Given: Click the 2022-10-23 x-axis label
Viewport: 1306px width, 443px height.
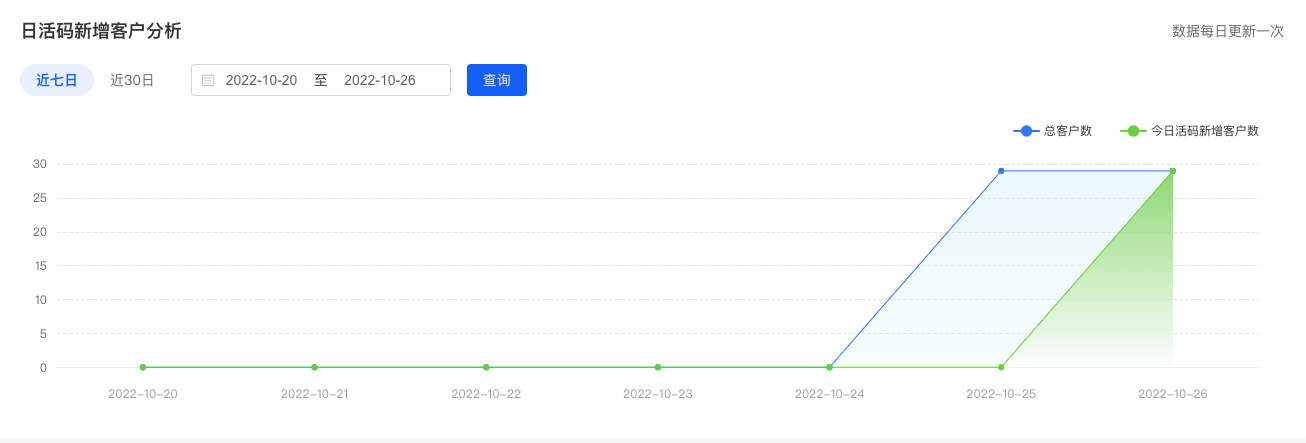Looking at the screenshot, I should pos(658,394).
